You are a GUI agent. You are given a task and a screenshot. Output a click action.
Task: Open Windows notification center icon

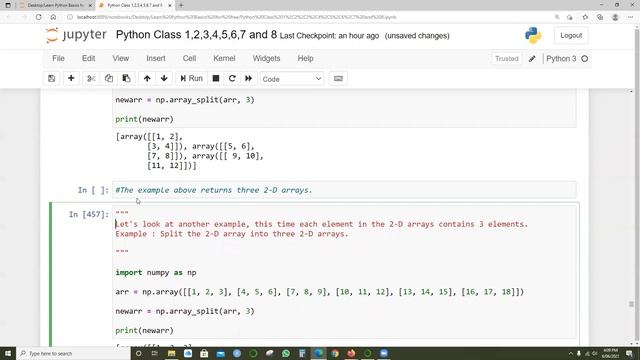[x=629, y=353]
